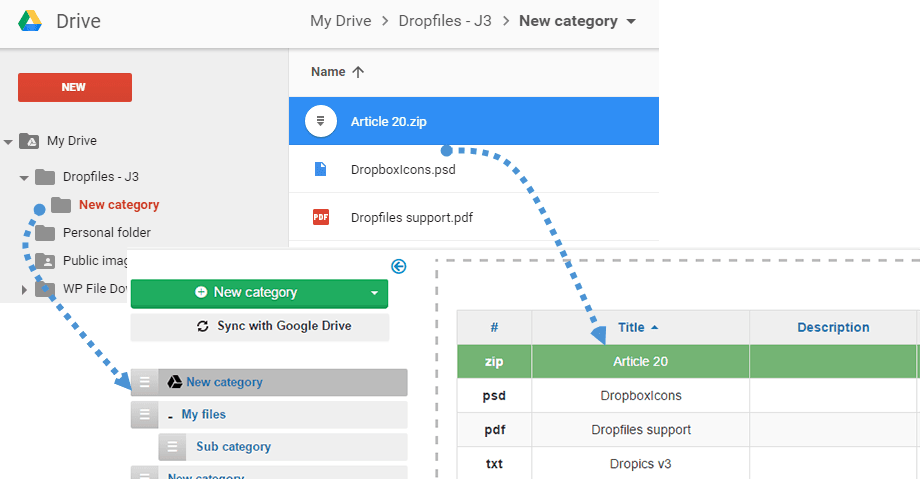The image size is (920, 479).
Task: Click the PDF icon beside Dropfiles support.pdf
Action: [320, 217]
